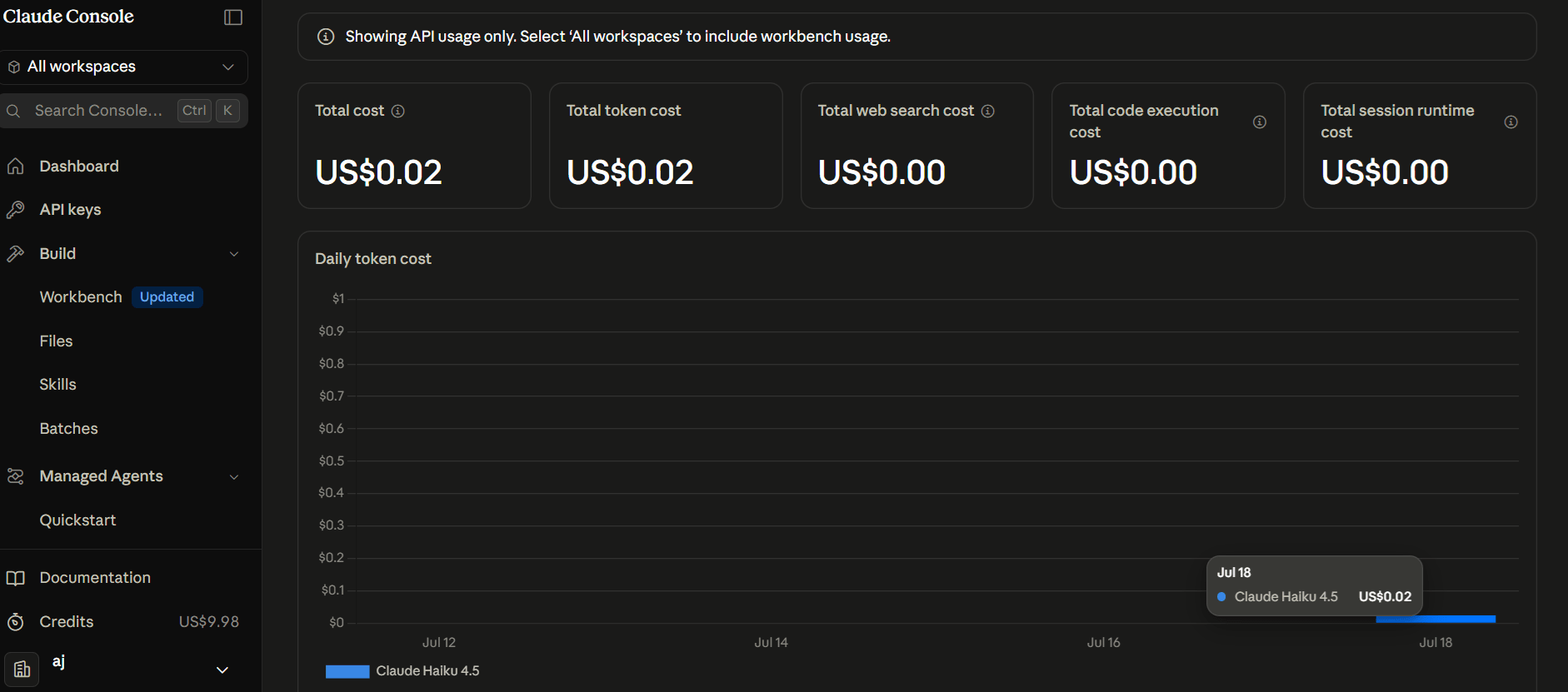Click the search magnifier icon
Viewport: 1568px width, 692px height.
pyautogui.click(x=13, y=111)
